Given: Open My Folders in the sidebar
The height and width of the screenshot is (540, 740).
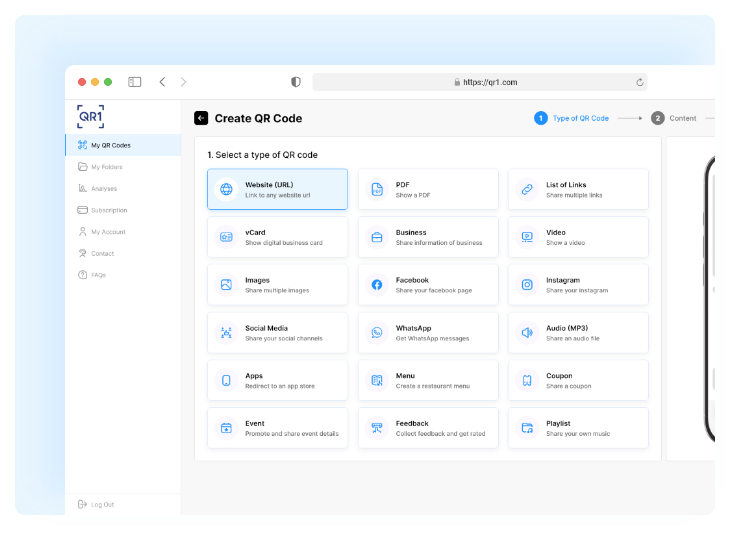Looking at the screenshot, I should click(x=108, y=167).
